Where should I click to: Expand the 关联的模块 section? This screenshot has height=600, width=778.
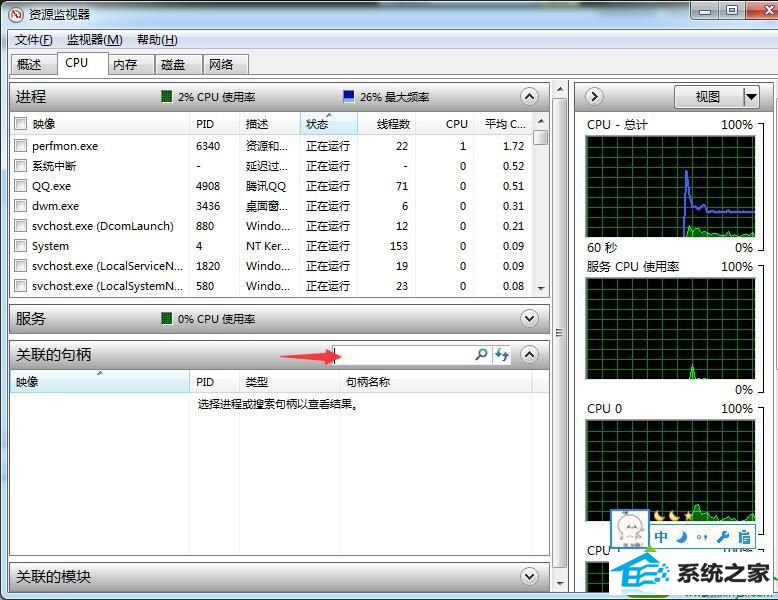529,576
